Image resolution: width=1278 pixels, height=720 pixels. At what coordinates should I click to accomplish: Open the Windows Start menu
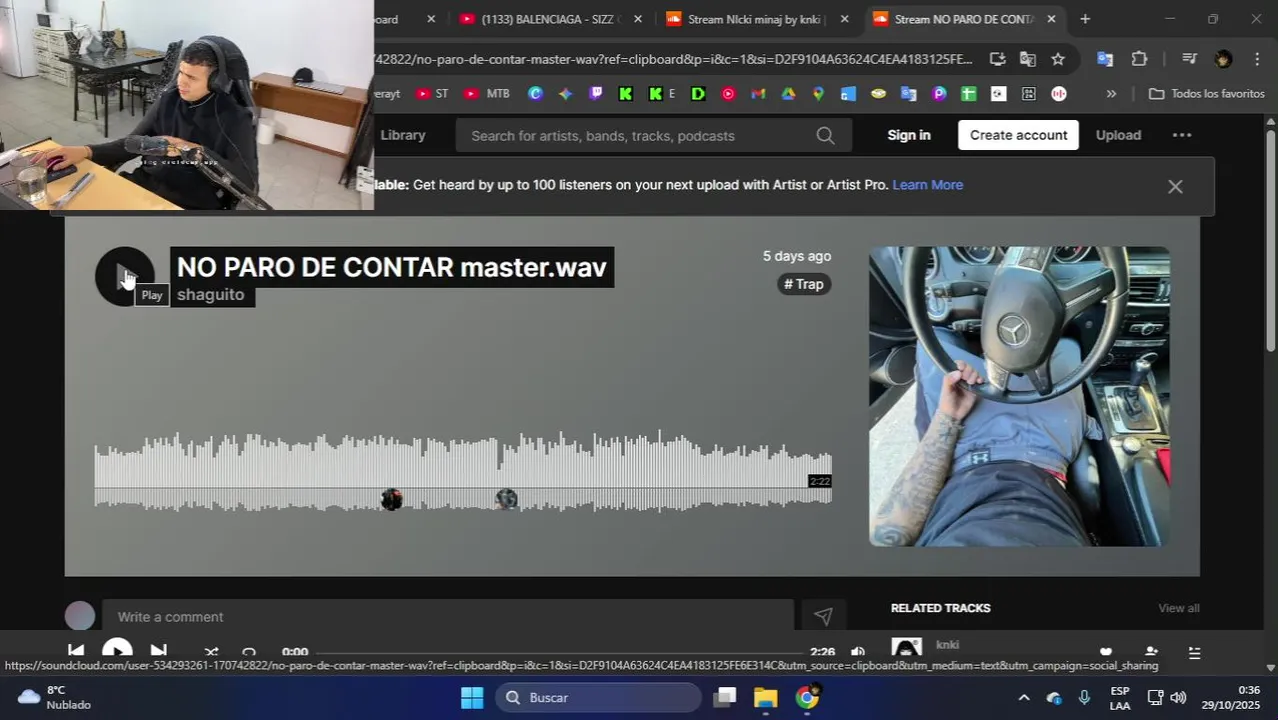click(472, 697)
